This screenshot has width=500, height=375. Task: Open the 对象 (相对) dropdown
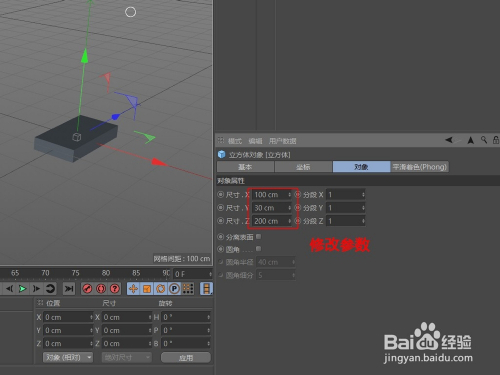pos(68,357)
